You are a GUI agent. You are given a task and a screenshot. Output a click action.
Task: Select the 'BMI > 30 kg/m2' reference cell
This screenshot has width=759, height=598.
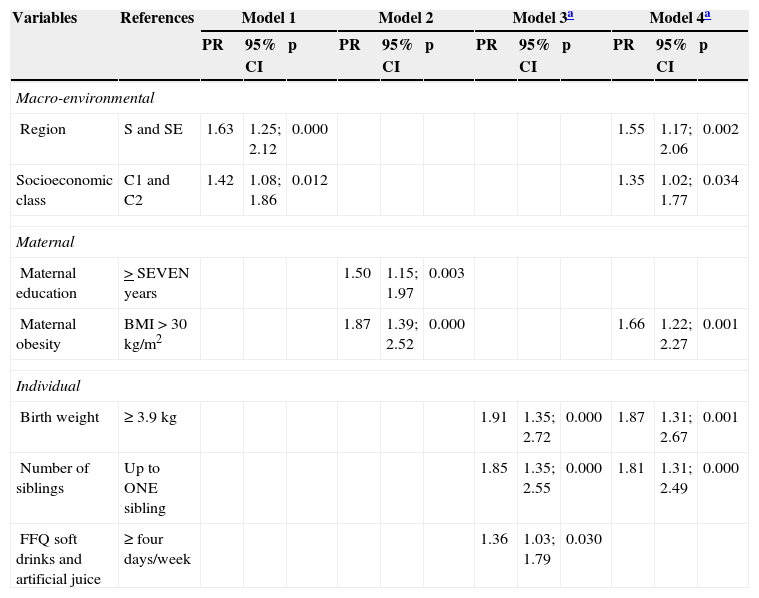pyautogui.click(x=156, y=334)
